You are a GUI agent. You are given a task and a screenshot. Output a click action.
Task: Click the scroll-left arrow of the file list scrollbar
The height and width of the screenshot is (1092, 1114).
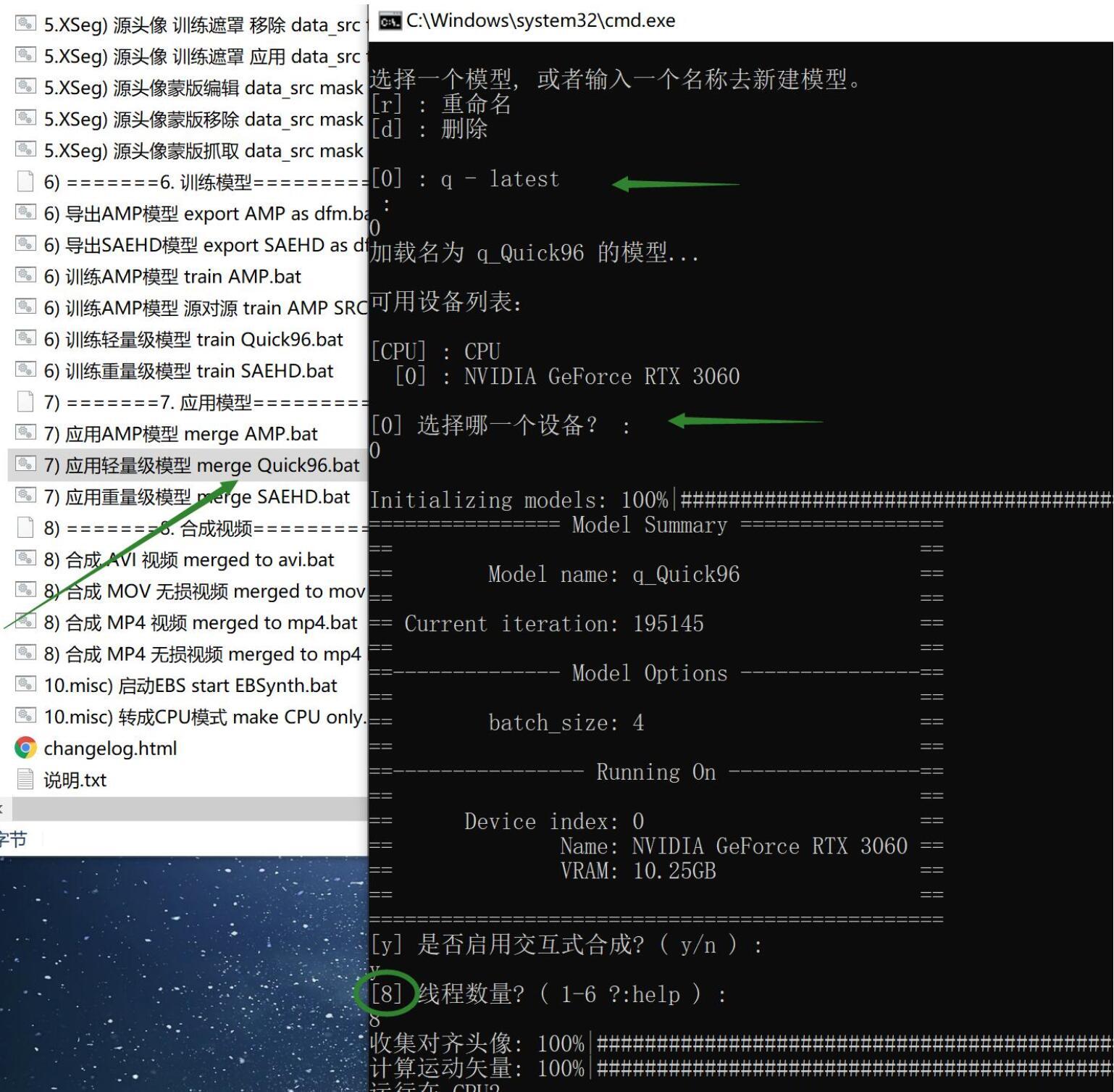point(4,809)
